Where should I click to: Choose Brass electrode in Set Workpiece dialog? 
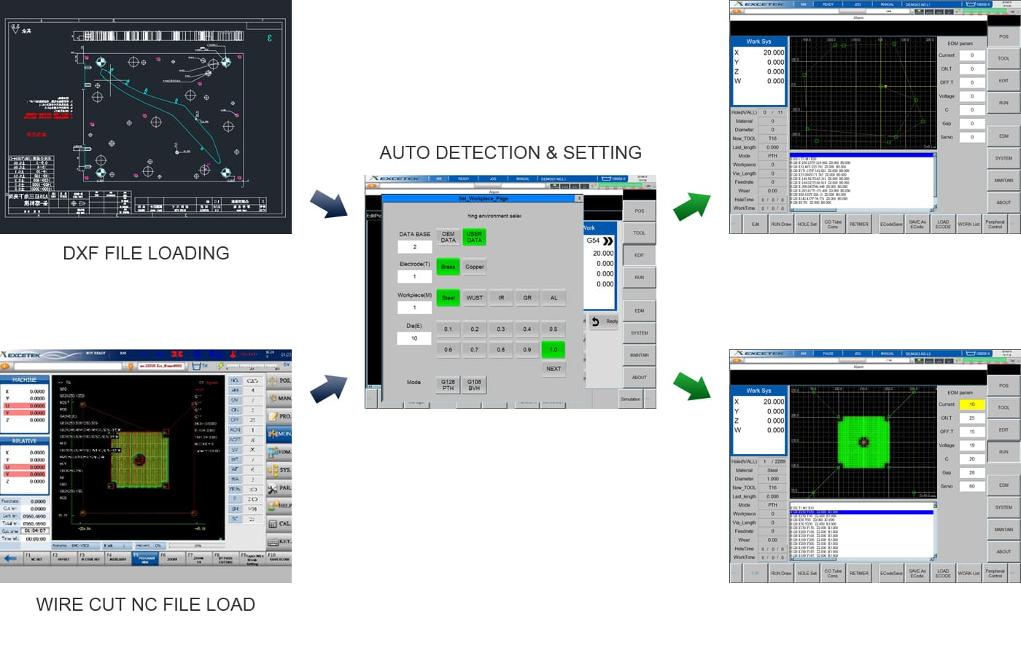448,266
